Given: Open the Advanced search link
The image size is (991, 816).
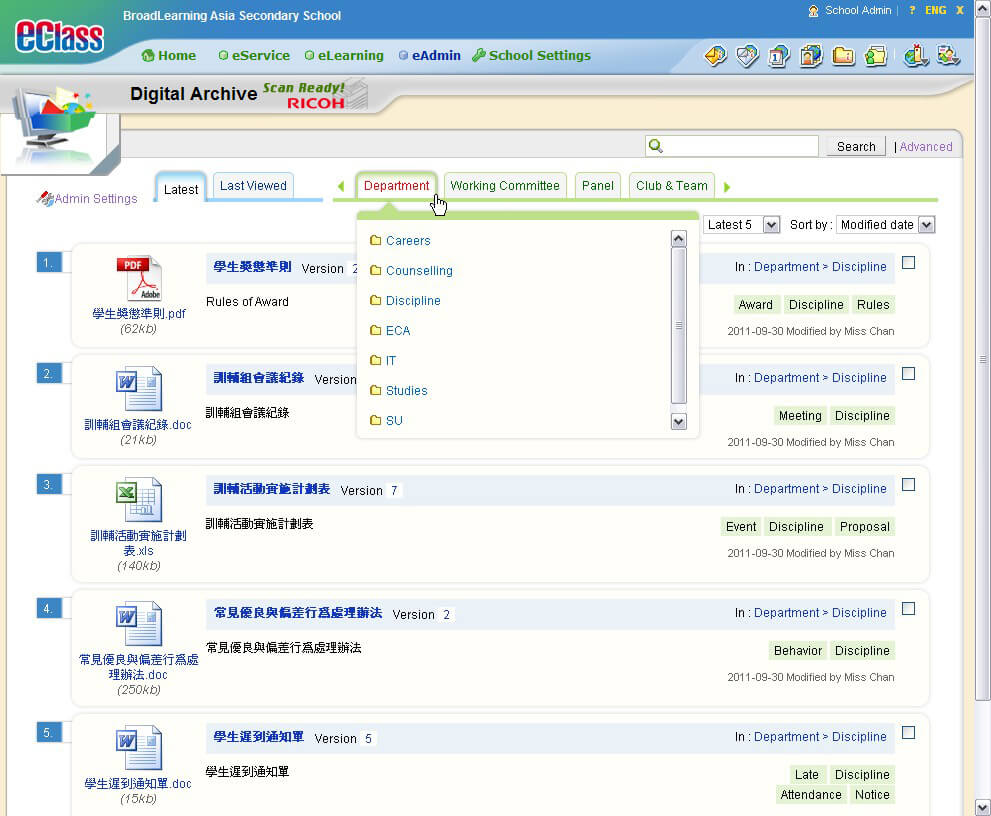Looking at the screenshot, I should [x=925, y=147].
